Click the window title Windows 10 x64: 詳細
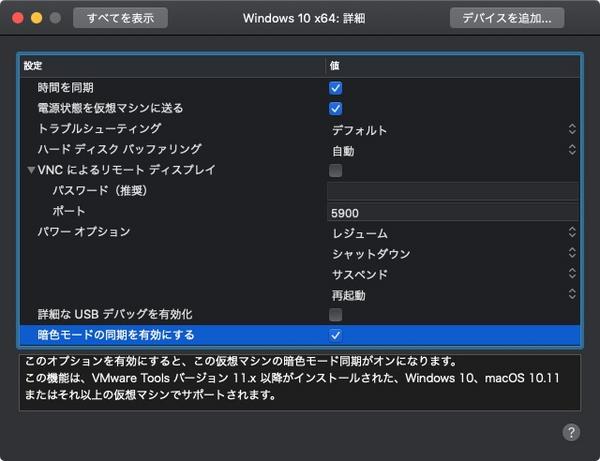 tap(304, 18)
